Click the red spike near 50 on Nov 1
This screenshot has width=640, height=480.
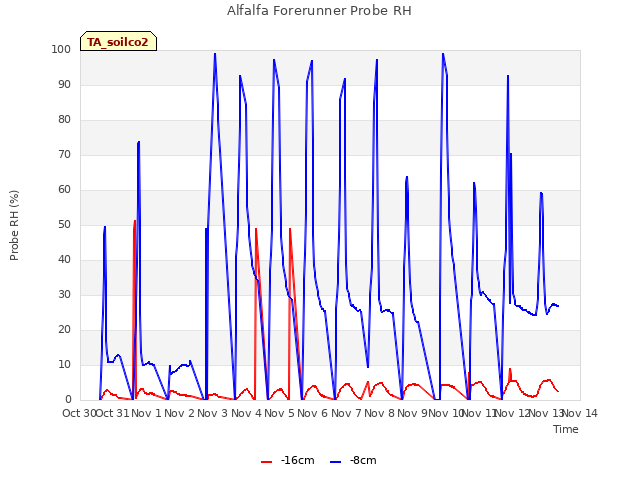point(135,221)
